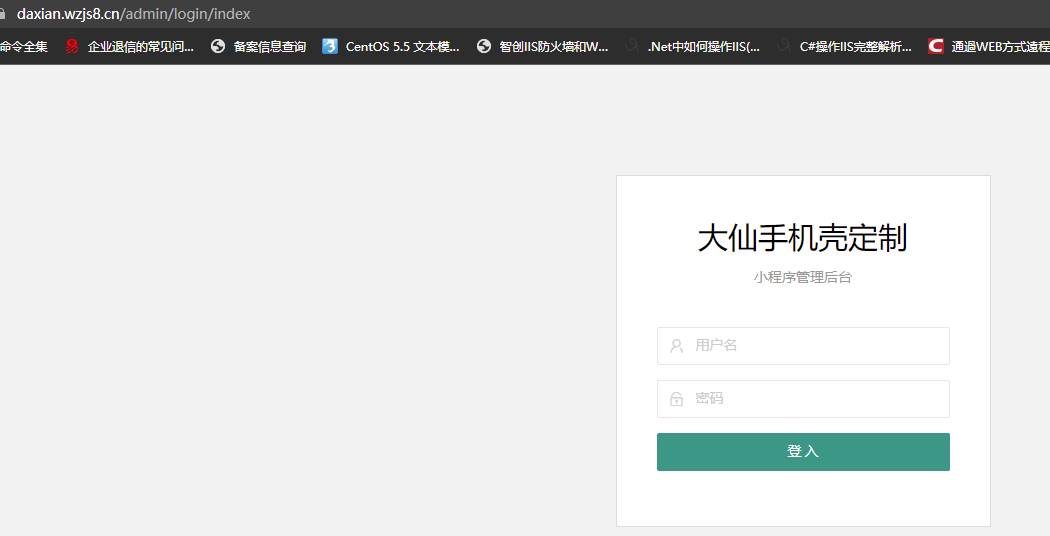This screenshot has width=1050, height=536.
Task: Click the user icon in 用户名 field
Action: [x=676, y=346]
